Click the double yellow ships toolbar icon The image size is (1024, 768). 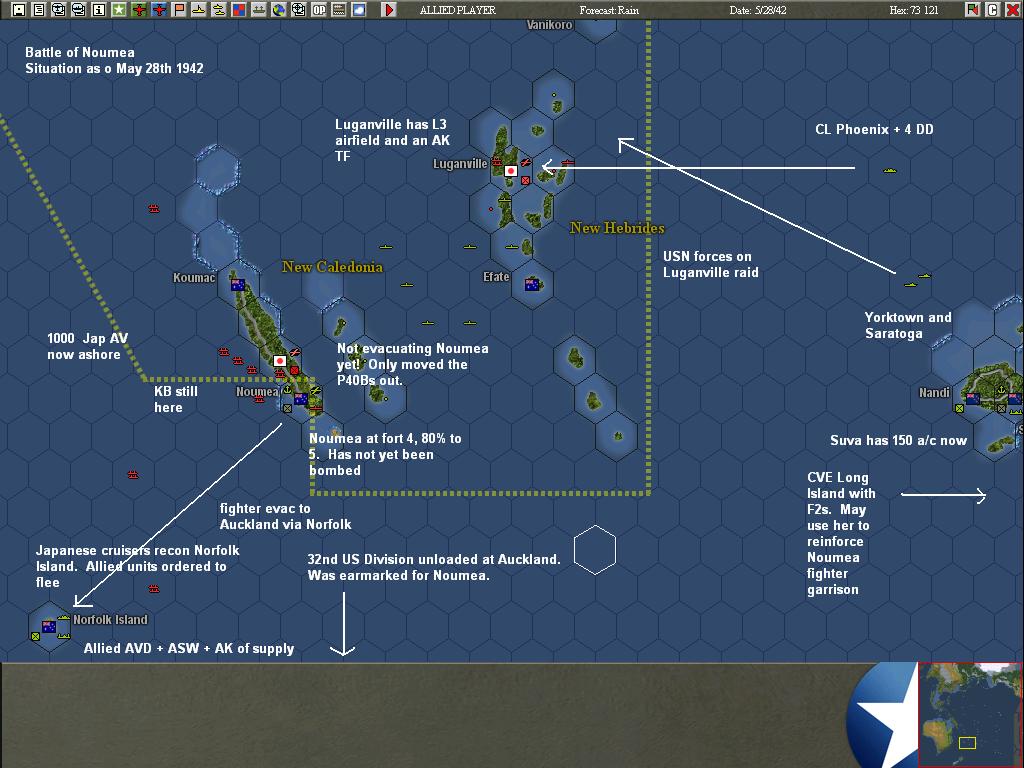[x=219, y=10]
